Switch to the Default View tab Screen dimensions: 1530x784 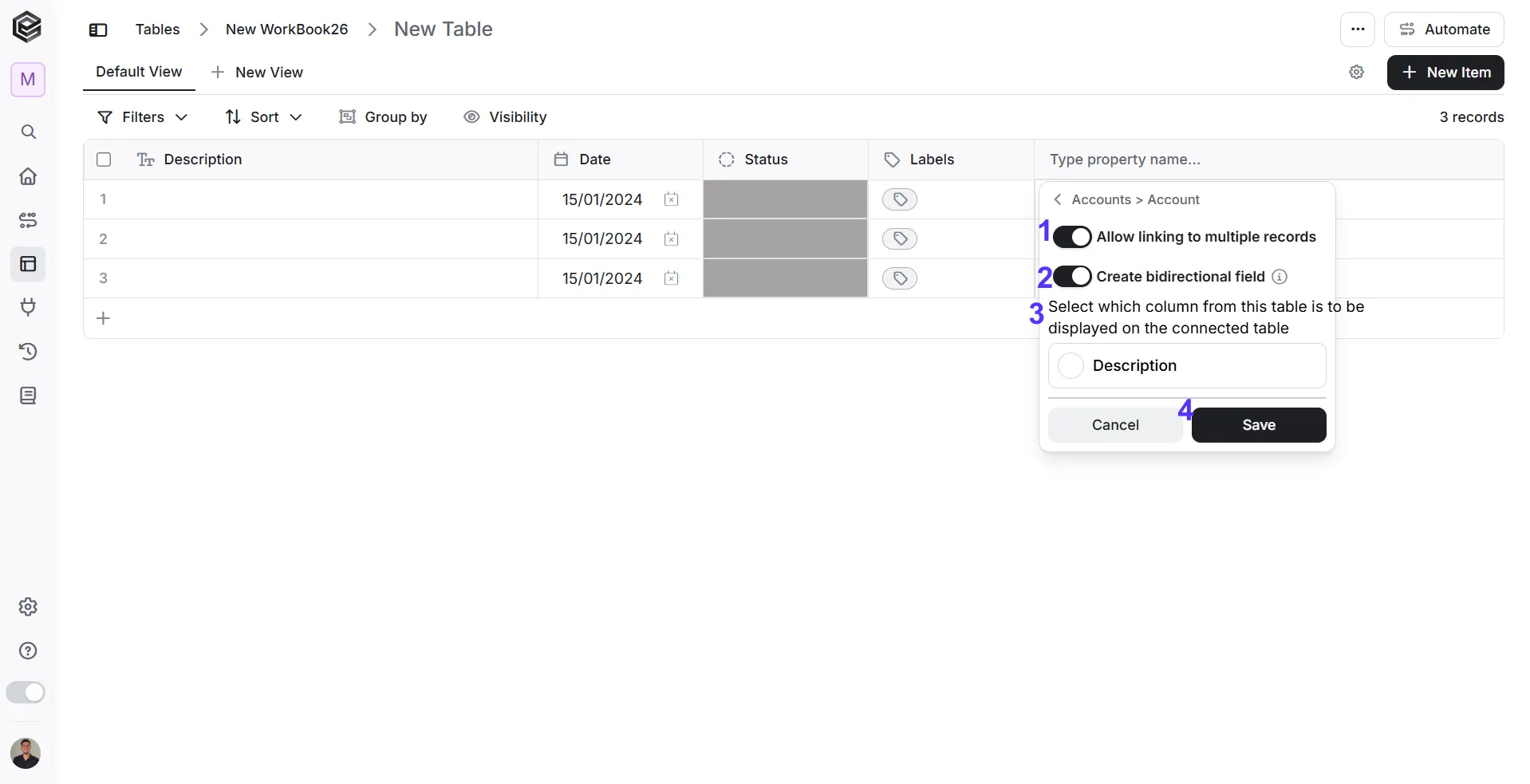coord(139,72)
